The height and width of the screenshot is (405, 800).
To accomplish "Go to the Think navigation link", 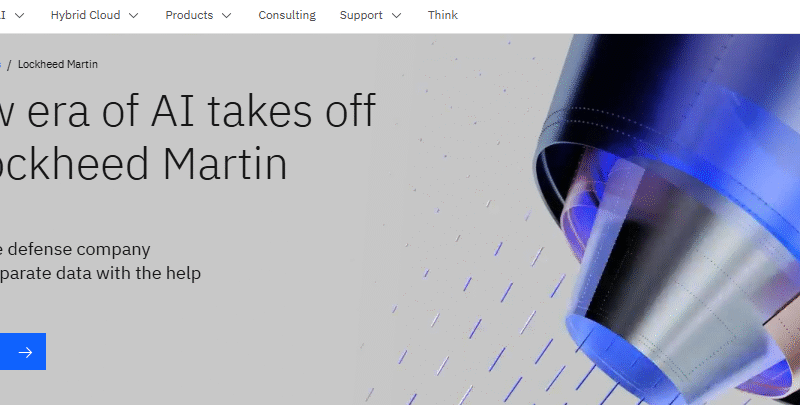I will (x=442, y=15).
